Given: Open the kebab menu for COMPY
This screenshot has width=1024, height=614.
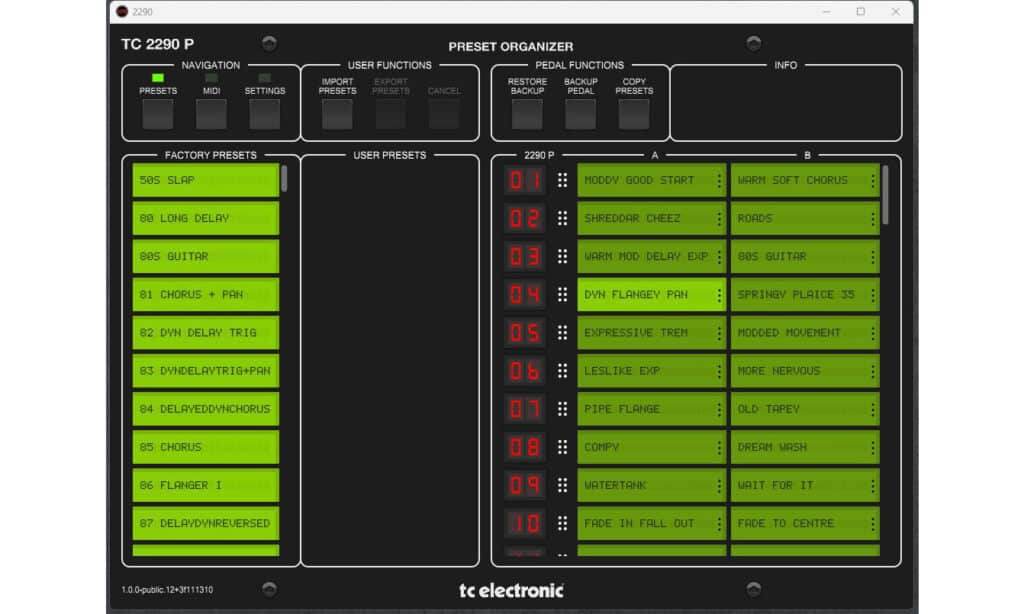Looking at the screenshot, I should tap(719, 447).
